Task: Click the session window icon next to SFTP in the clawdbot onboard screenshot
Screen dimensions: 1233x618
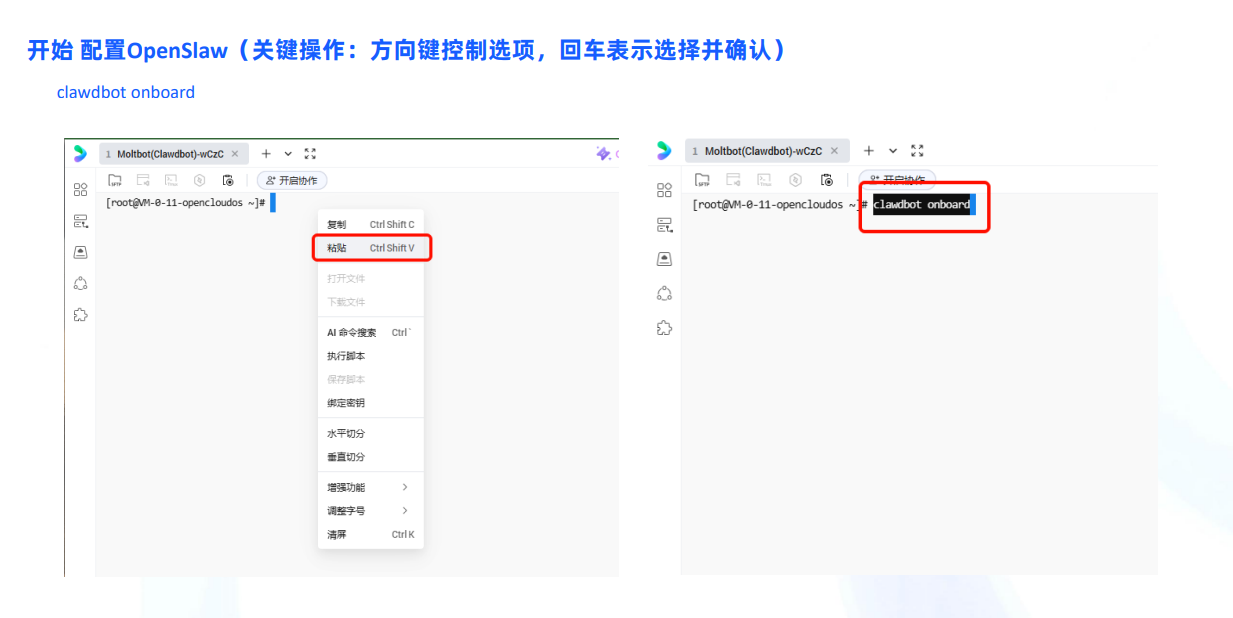Action: coord(733,180)
